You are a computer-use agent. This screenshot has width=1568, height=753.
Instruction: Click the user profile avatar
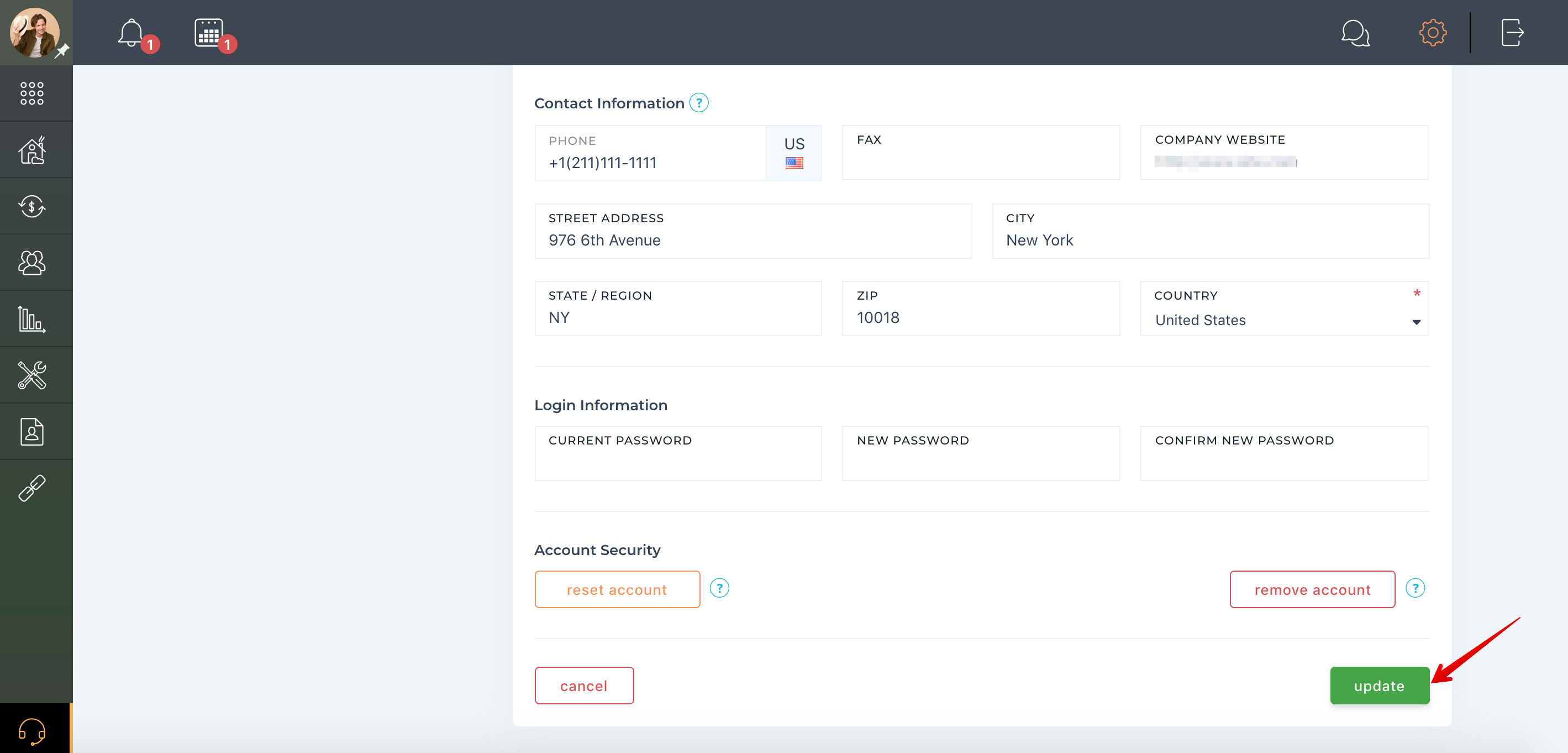tap(34, 33)
